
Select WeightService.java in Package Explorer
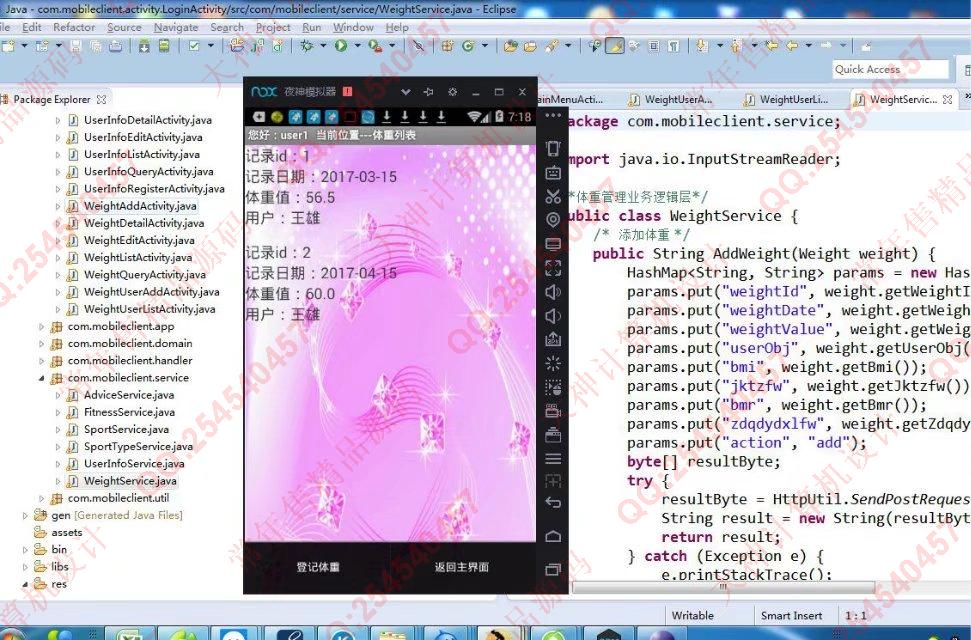pyautogui.click(x=129, y=481)
